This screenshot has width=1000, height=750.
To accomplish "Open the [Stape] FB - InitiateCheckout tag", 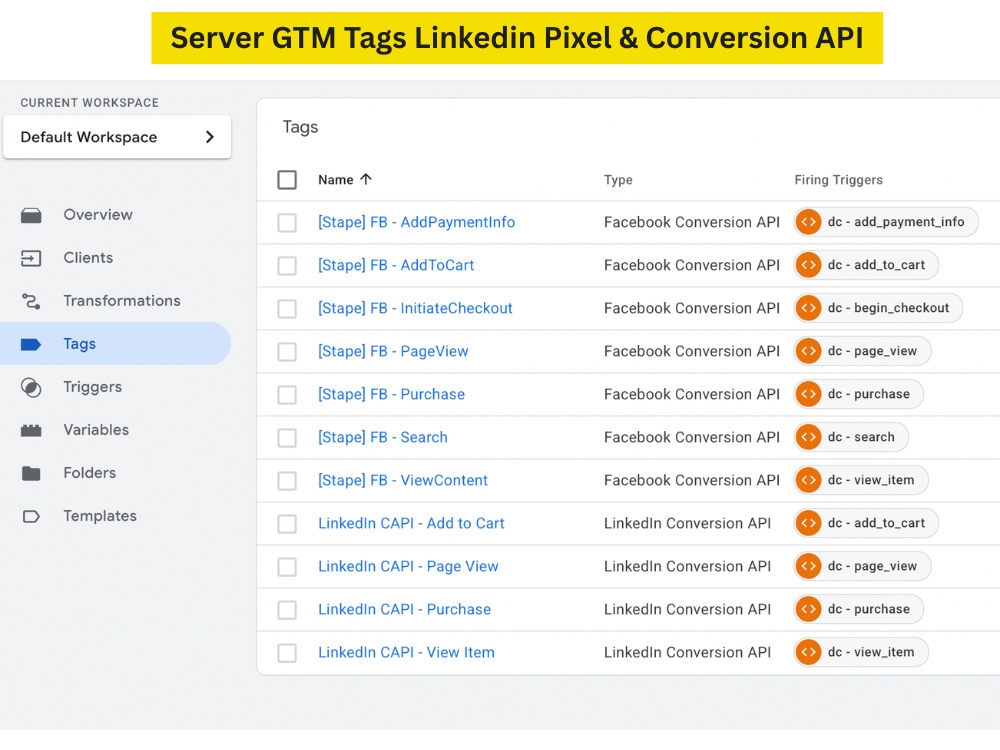I will tap(415, 308).
